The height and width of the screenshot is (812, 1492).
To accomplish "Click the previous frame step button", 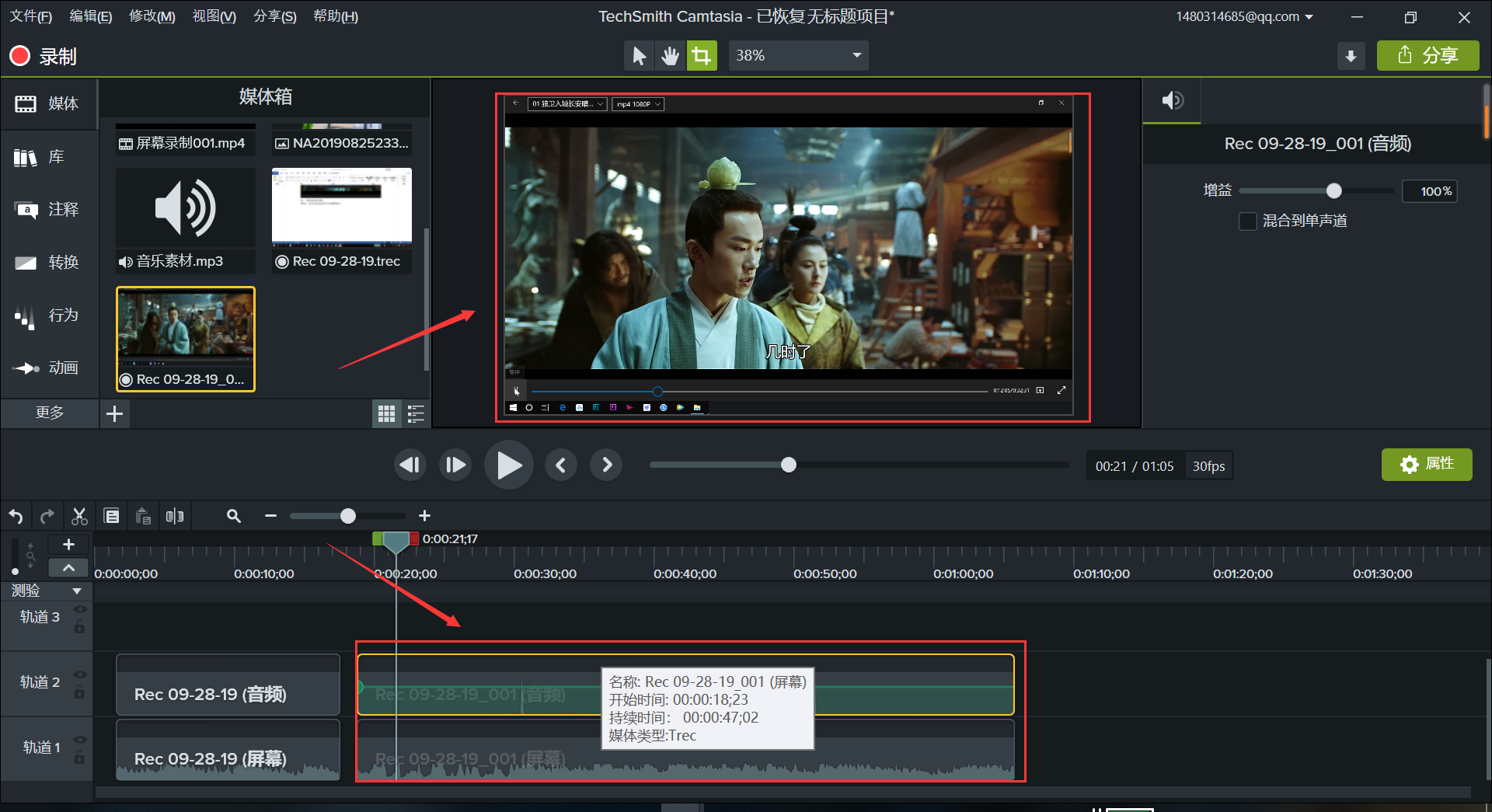I will click(410, 465).
